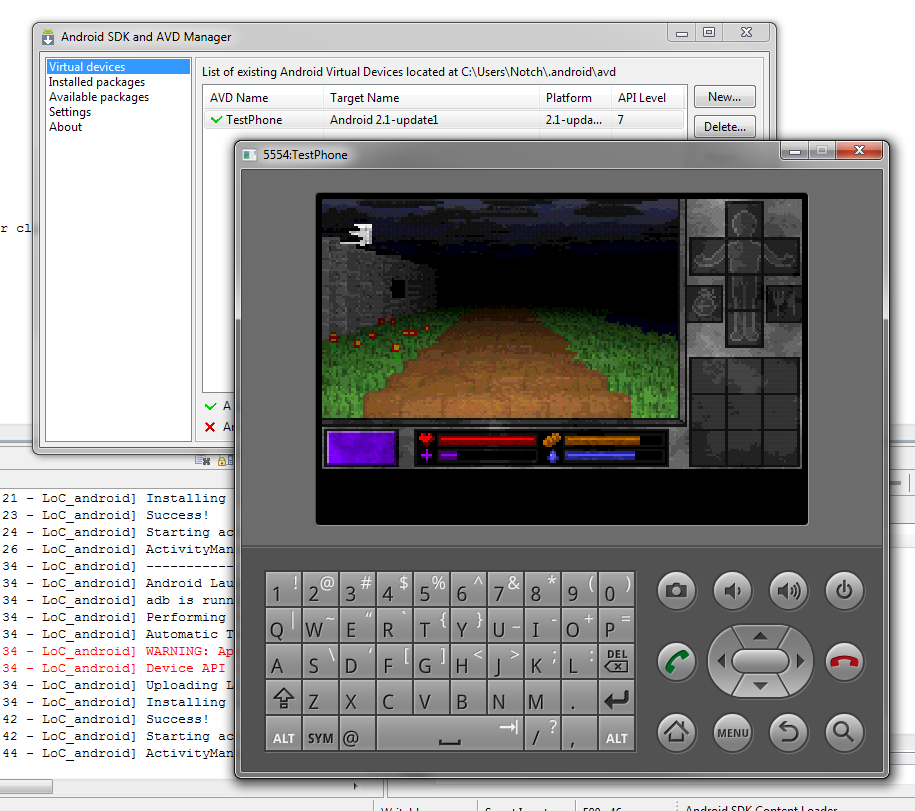Click the 5554:TestPhone window title icon
Image resolution: width=915 pixels, height=811 pixels.
[250, 155]
